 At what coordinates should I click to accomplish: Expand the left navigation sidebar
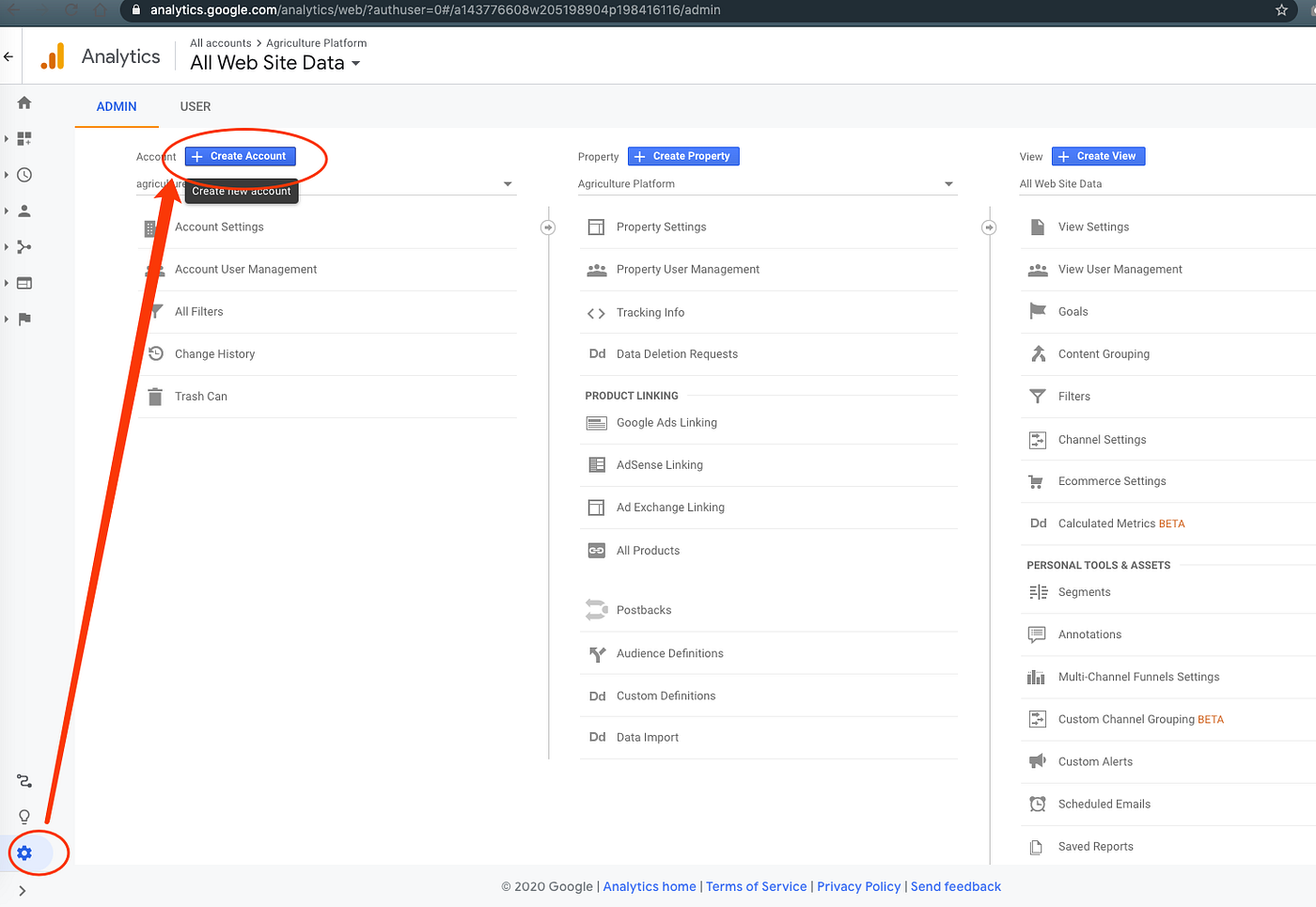(23, 890)
